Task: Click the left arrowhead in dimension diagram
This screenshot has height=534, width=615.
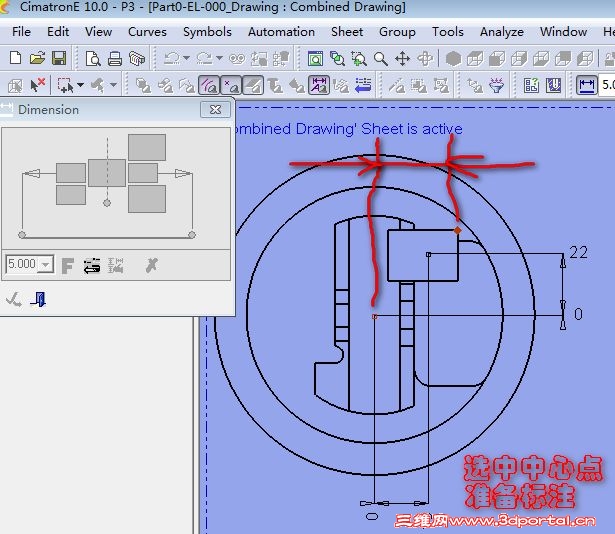Action: [x=32, y=173]
